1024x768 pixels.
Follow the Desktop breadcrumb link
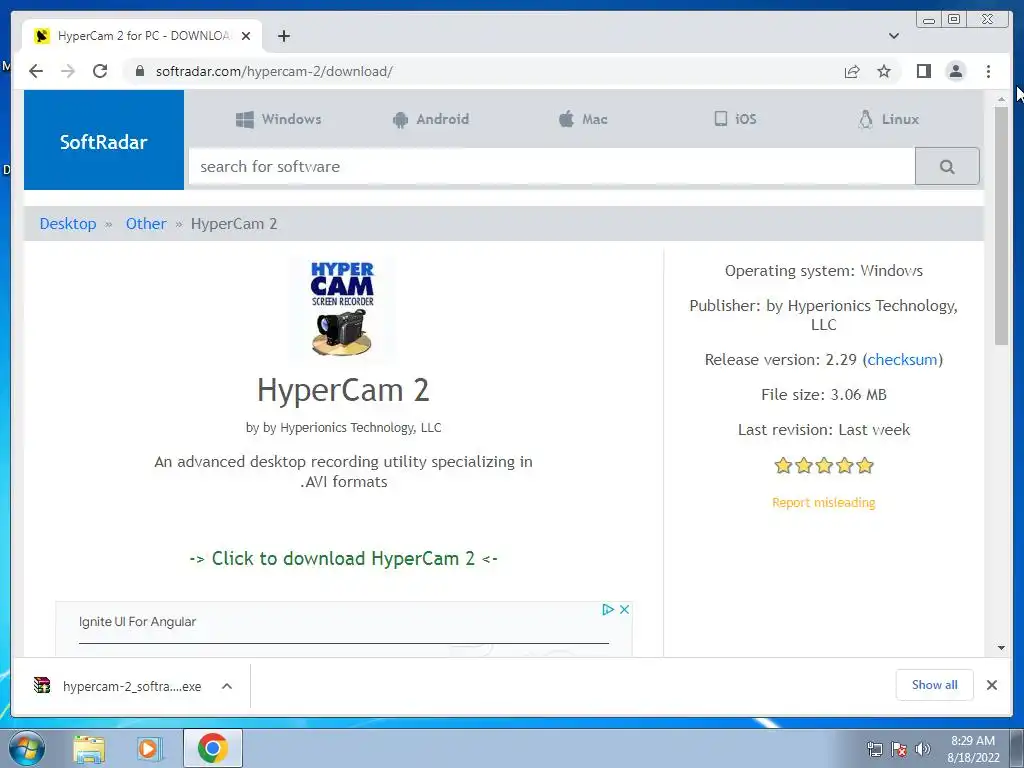(x=68, y=224)
